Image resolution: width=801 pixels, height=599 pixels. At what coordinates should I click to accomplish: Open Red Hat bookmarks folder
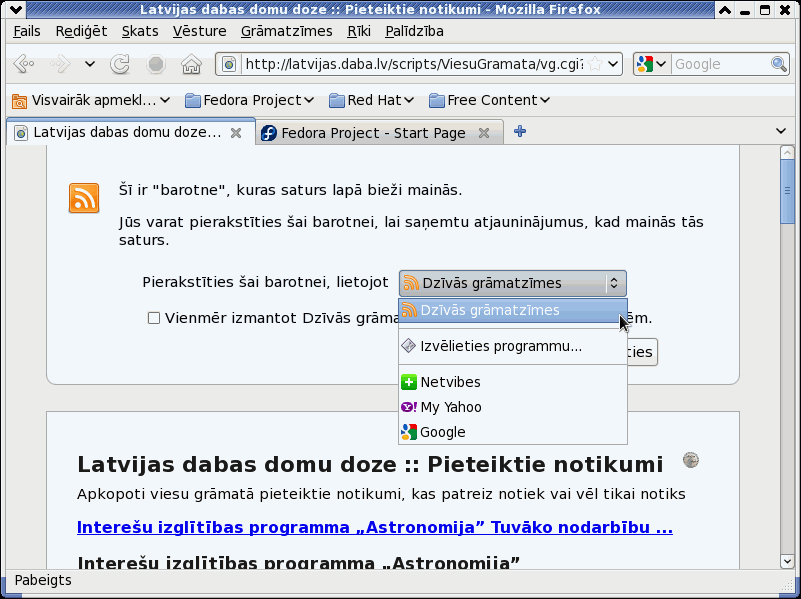tap(371, 100)
